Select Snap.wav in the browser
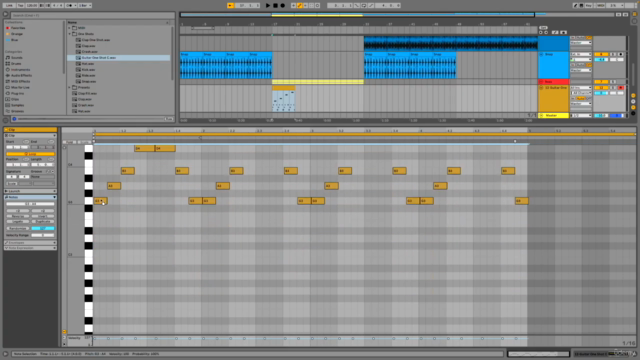The image size is (640, 360). (89, 82)
